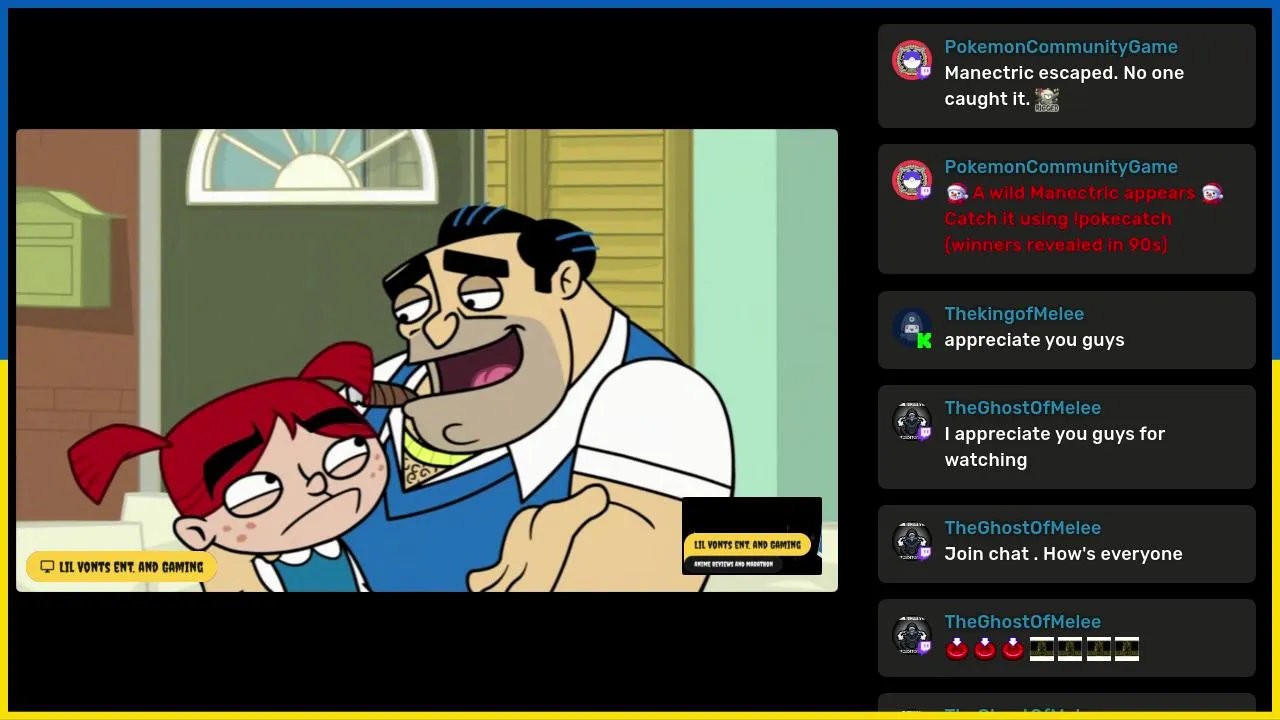The width and height of the screenshot is (1280, 720).
Task: Open PokemonCommunityGame username above 'Manectric escaped'
Action: click(x=1061, y=47)
